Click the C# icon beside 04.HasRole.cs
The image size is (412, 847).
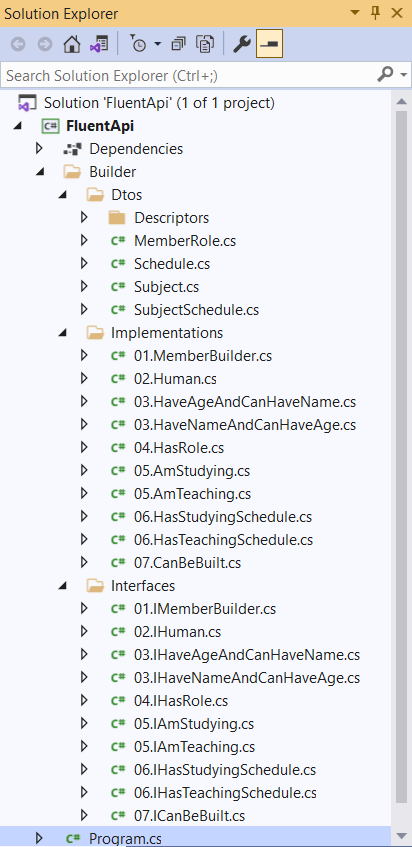click(x=118, y=448)
